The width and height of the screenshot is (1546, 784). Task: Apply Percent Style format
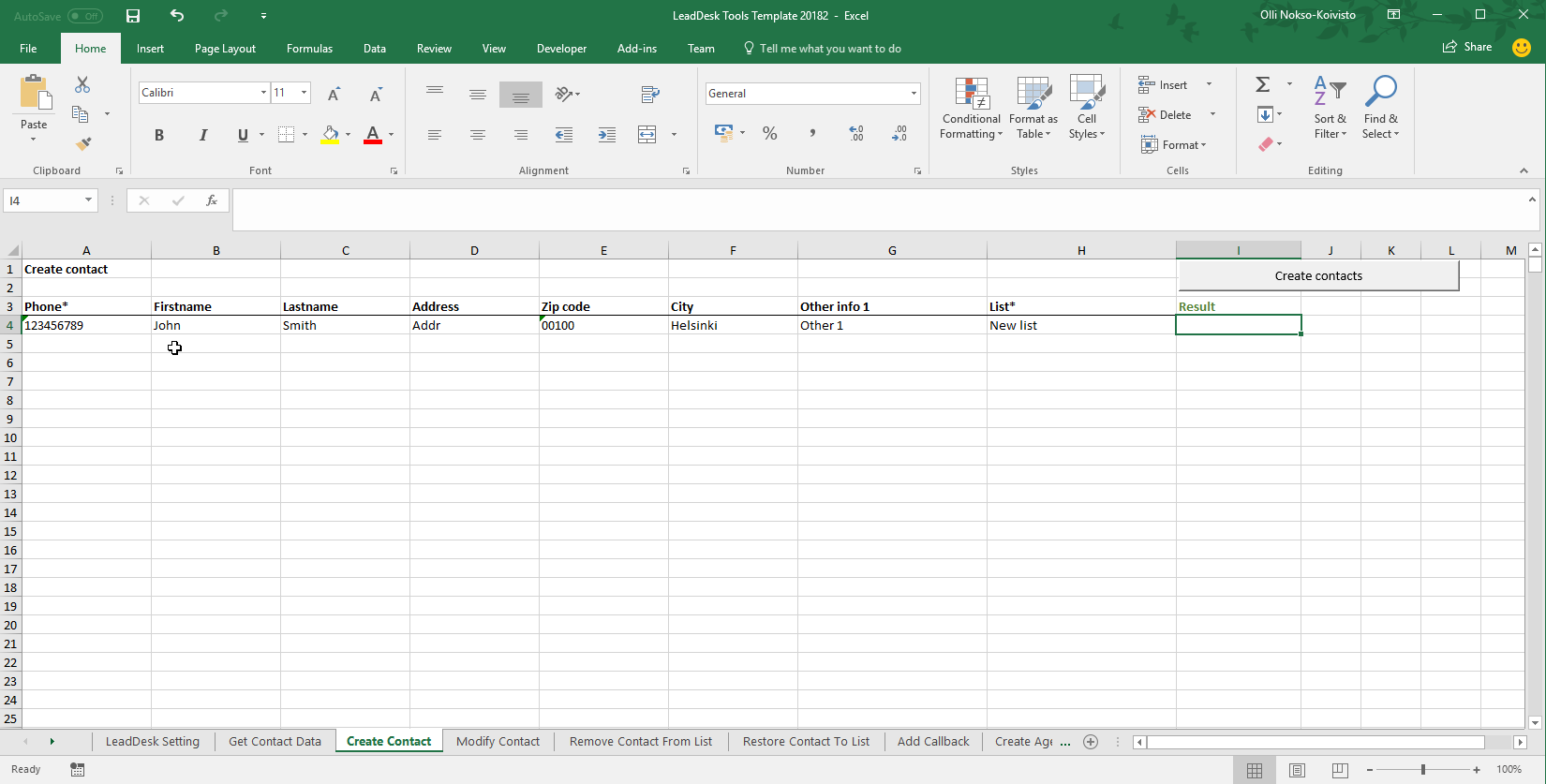(x=769, y=133)
